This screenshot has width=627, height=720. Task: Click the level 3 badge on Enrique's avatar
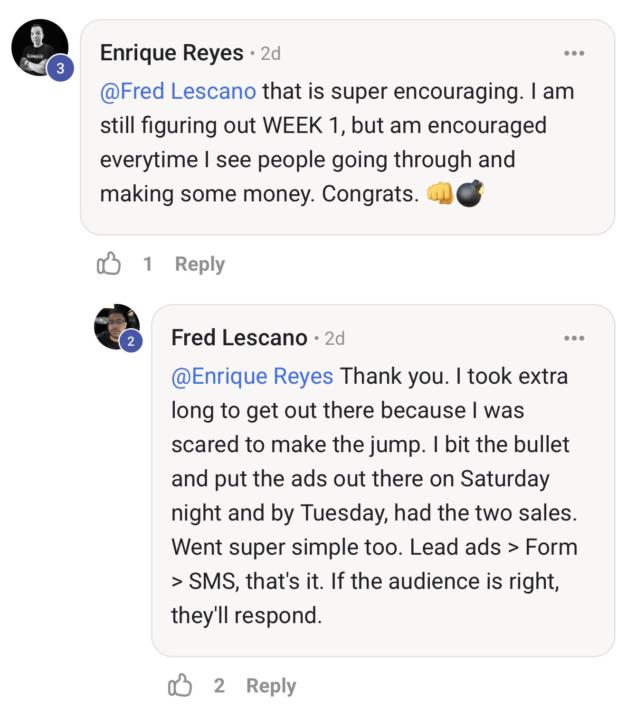pos(60,68)
